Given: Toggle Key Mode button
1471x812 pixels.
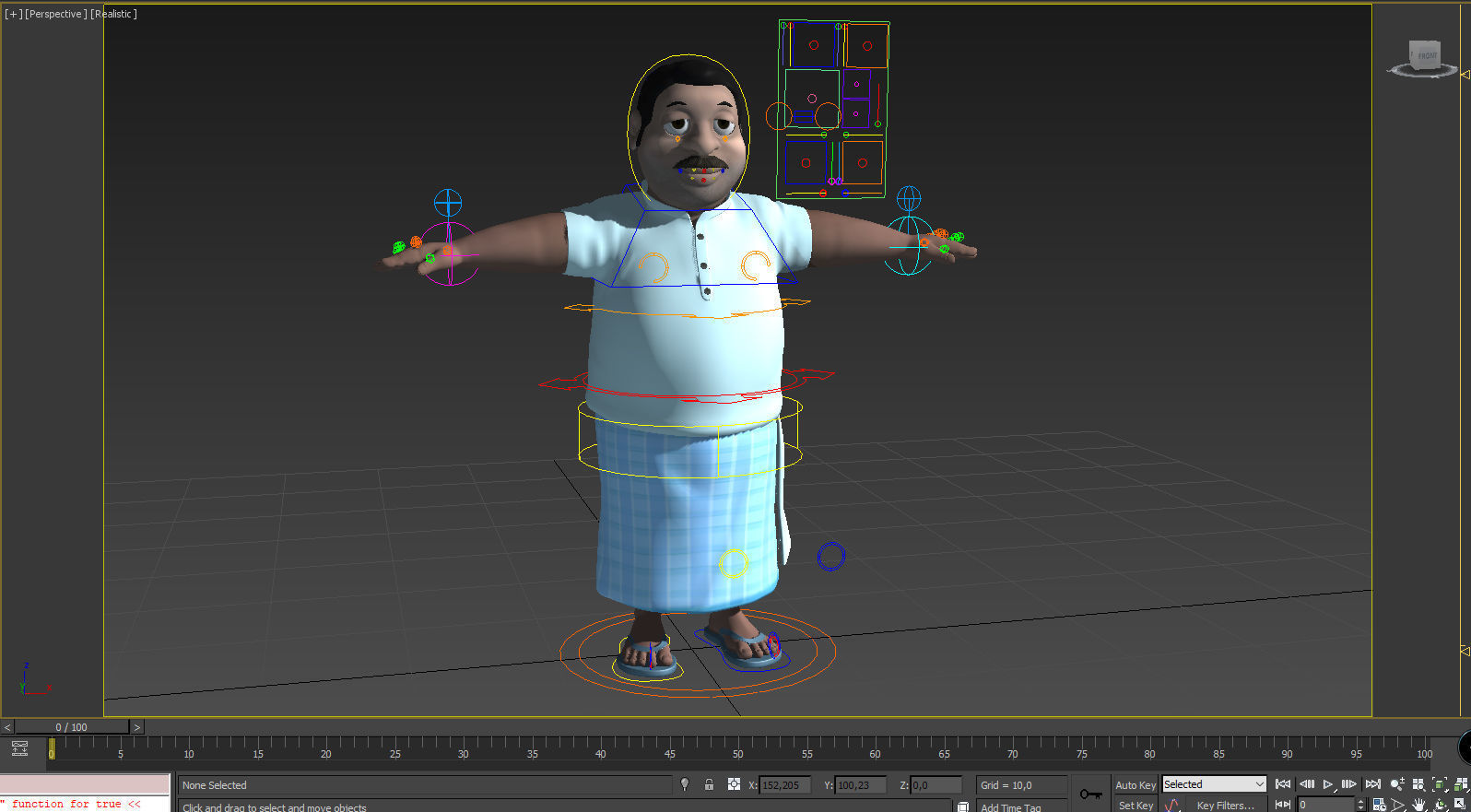Looking at the screenshot, I should (x=1282, y=805).
